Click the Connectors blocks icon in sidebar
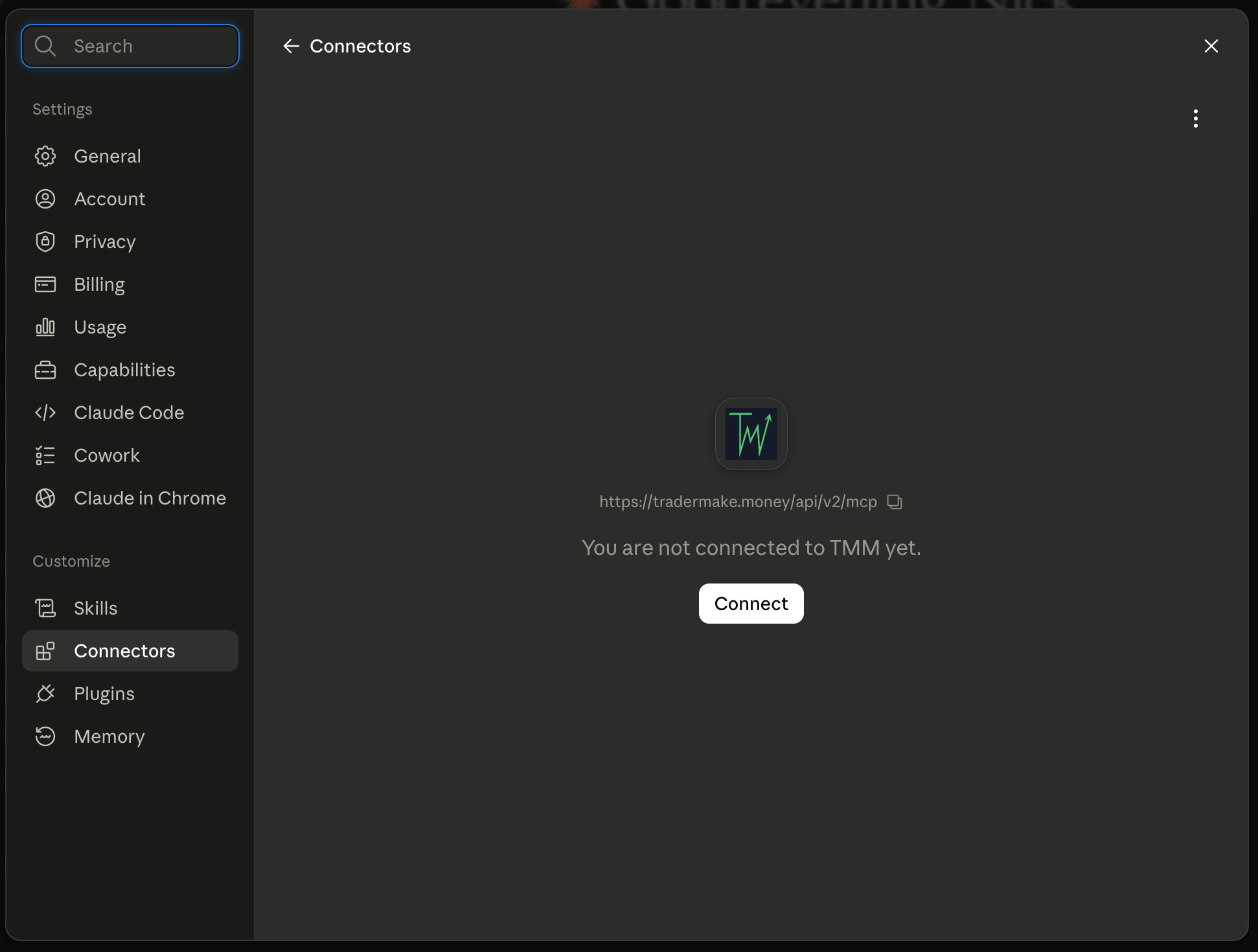The width and height of the screenshot is (1258, 952). (x=45, y=651)
